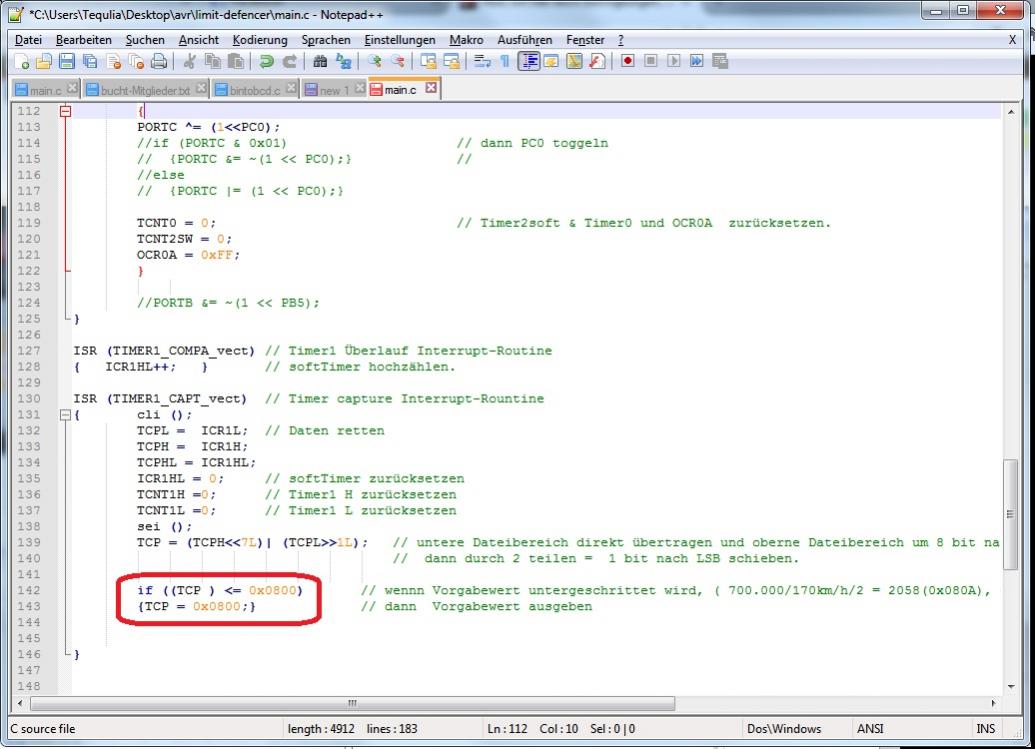1035x749 pixels.
Task: Toggle the word wrap toolbar button
Action: pyautogui.click(x=482, y=62)
